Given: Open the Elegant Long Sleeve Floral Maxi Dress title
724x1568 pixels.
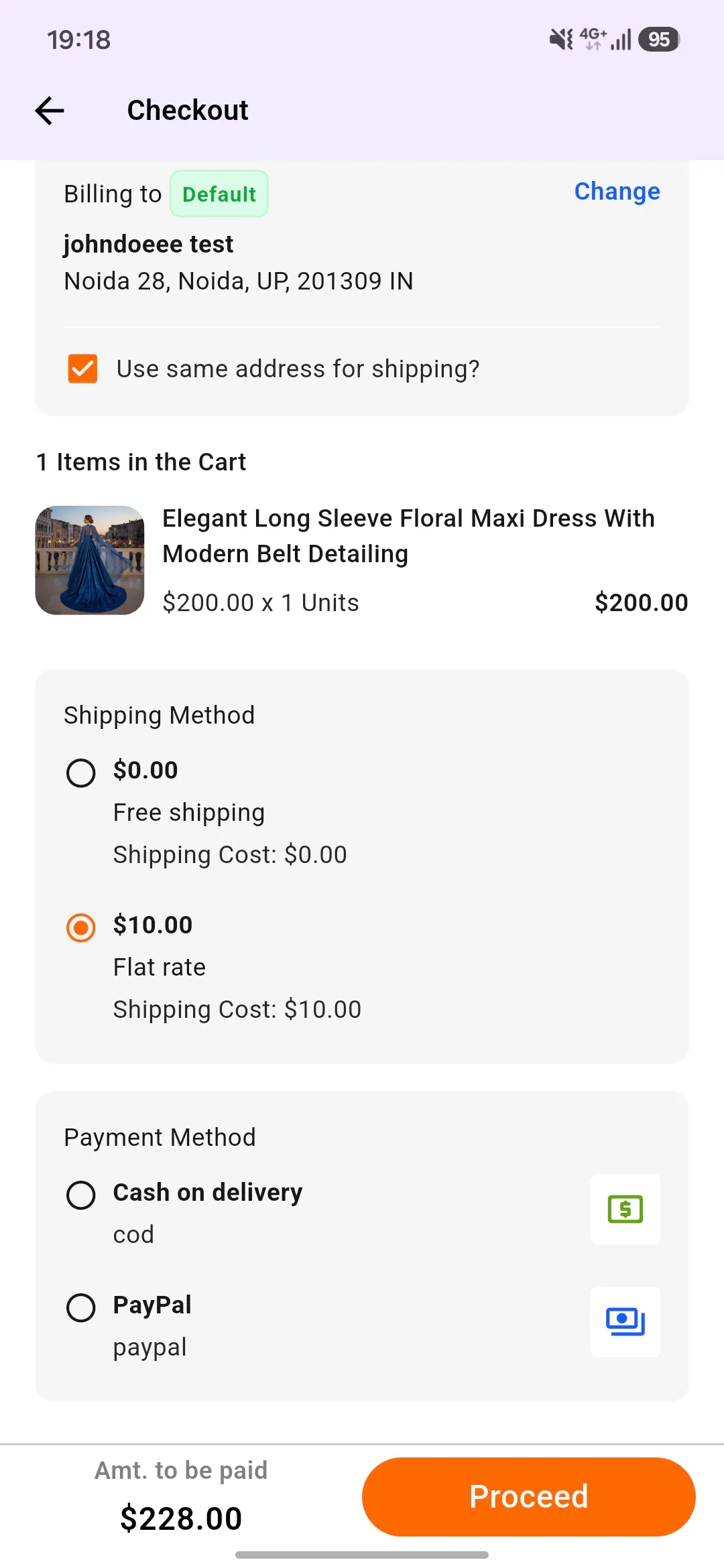Looking at the screenshot, I should 408,536.
